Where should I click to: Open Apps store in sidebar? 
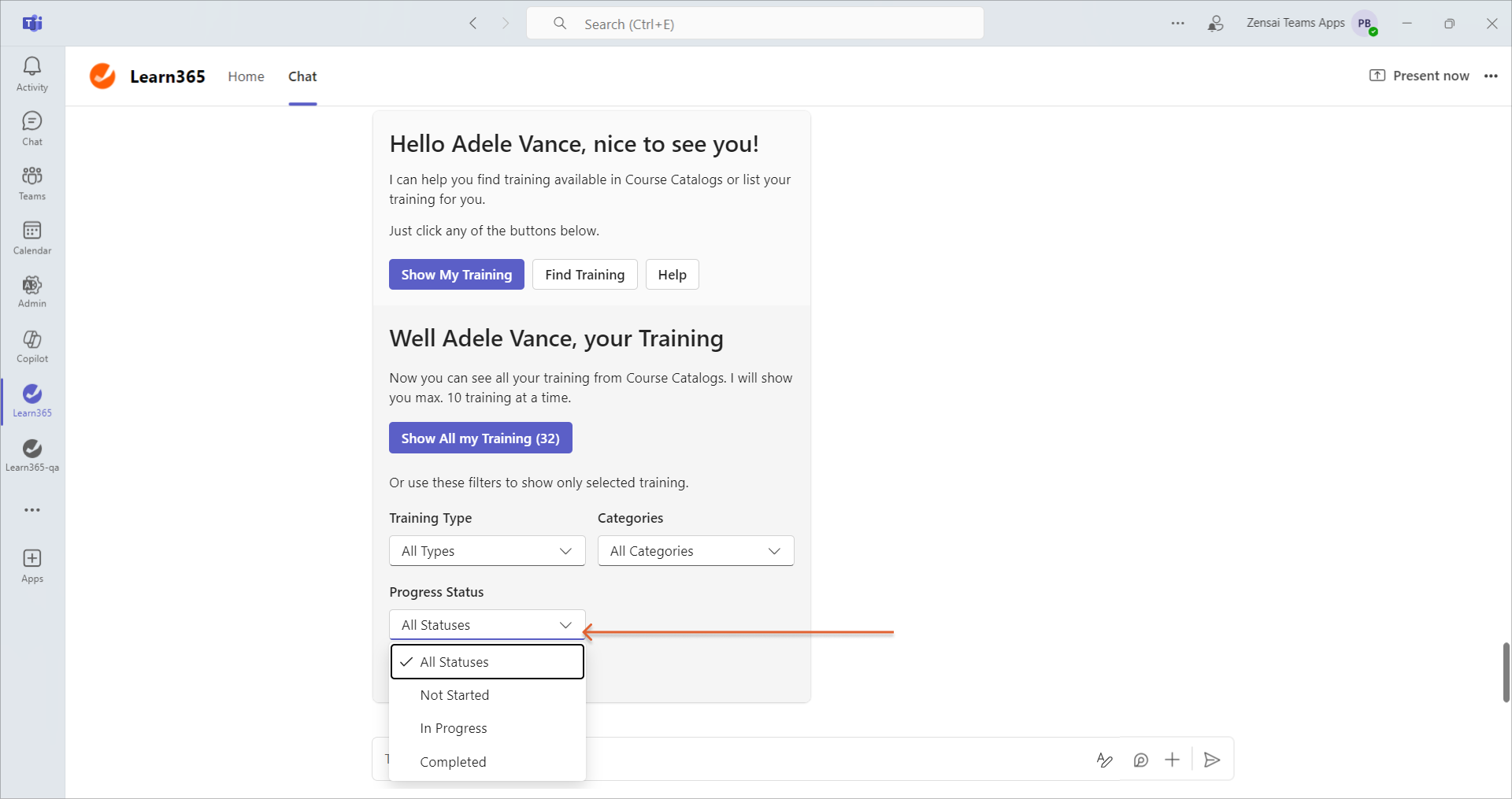[x=32, y=566]
